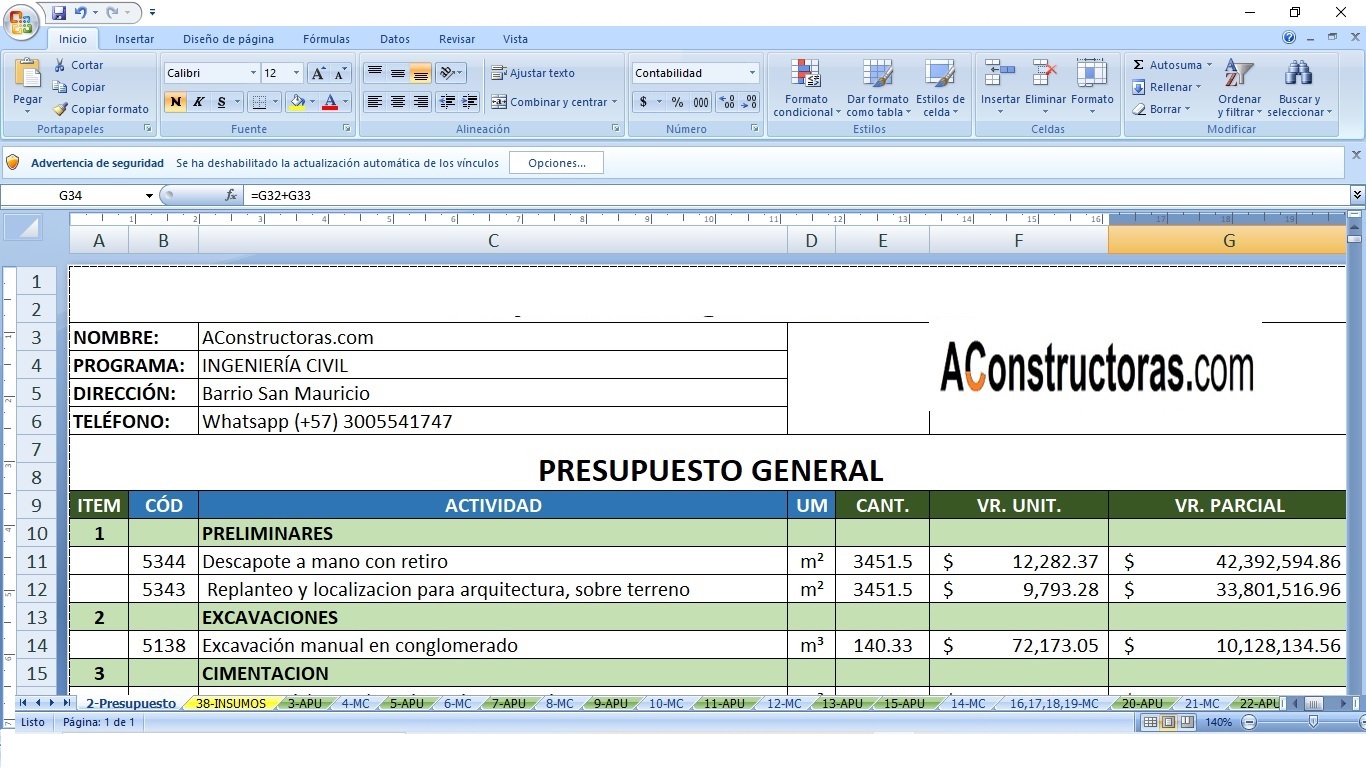Apply percent style format
1366x768 pixels.
point(677,102)
